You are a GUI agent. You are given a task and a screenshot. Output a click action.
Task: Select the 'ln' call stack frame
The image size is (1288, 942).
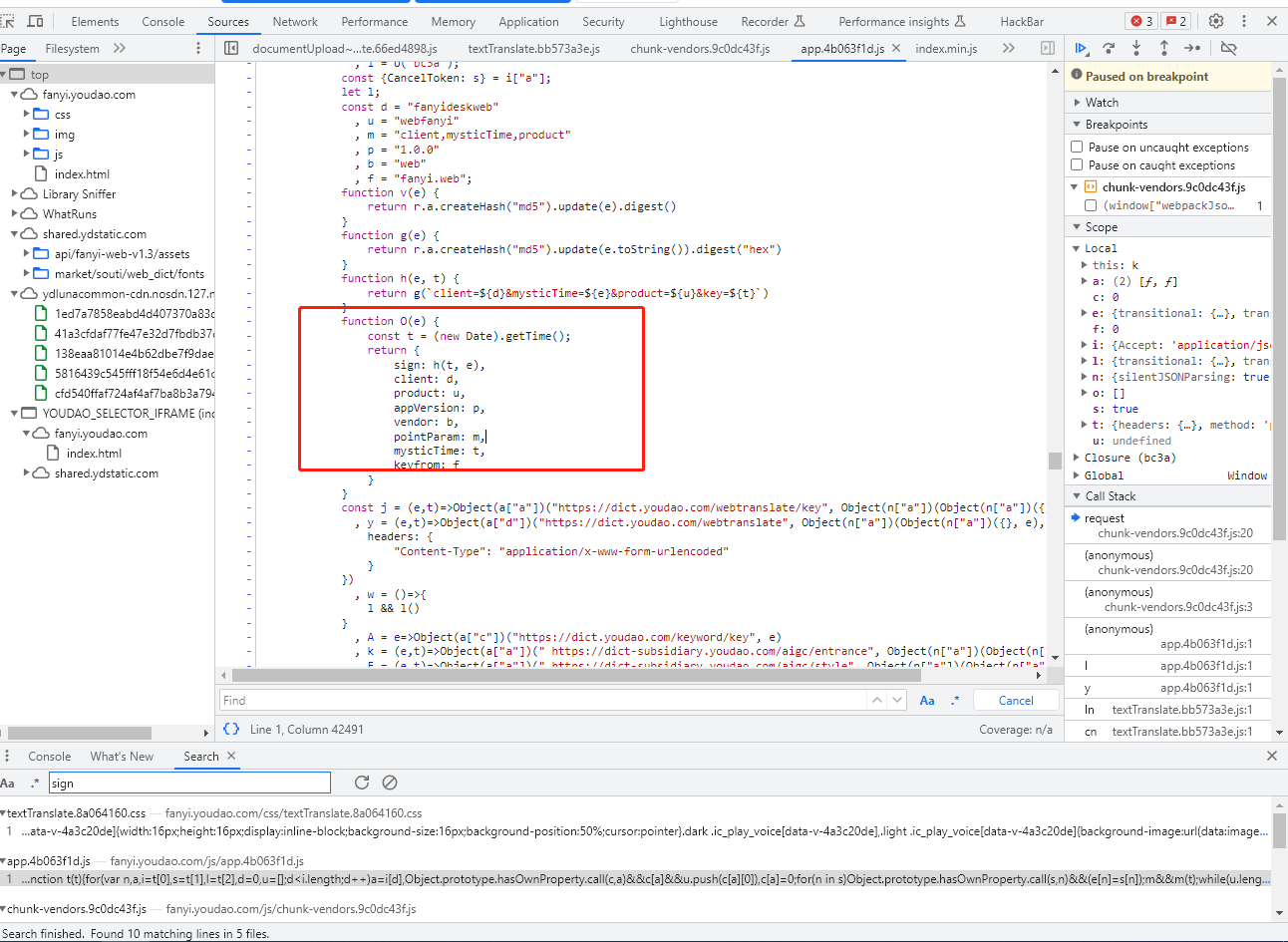tap(1168, 710)
